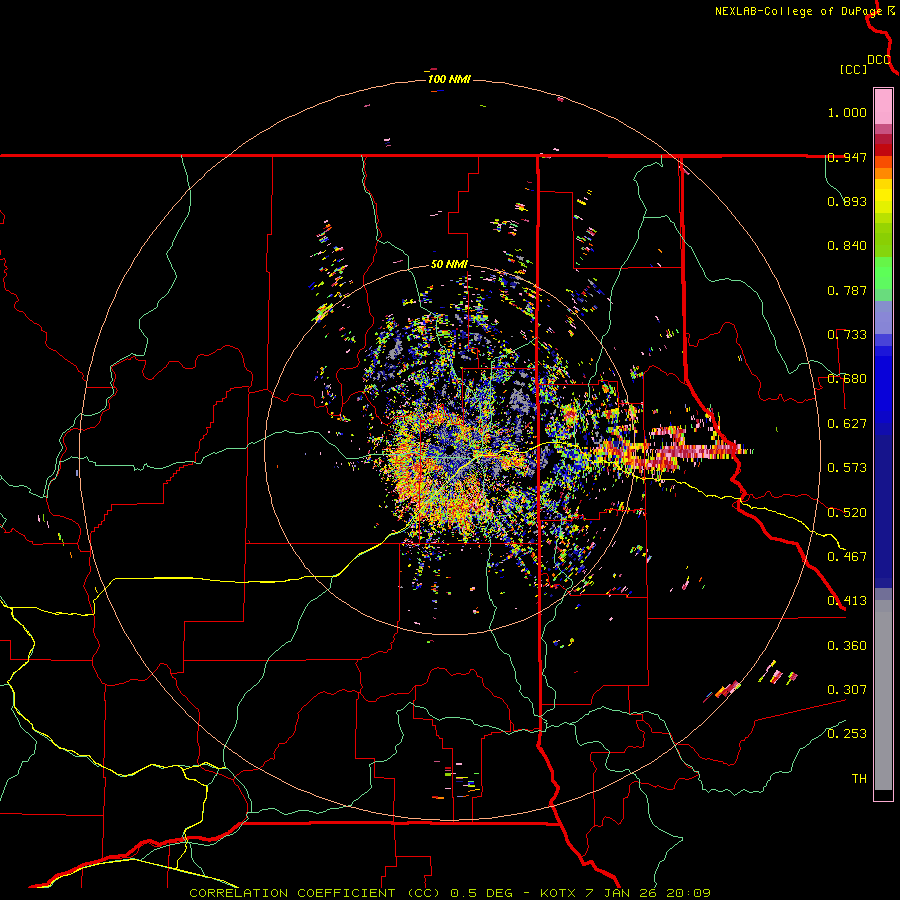Viewport: 900px width, 900px height.
Task: Select the 7 JAN 26 date text
Action: coord(622,893)
